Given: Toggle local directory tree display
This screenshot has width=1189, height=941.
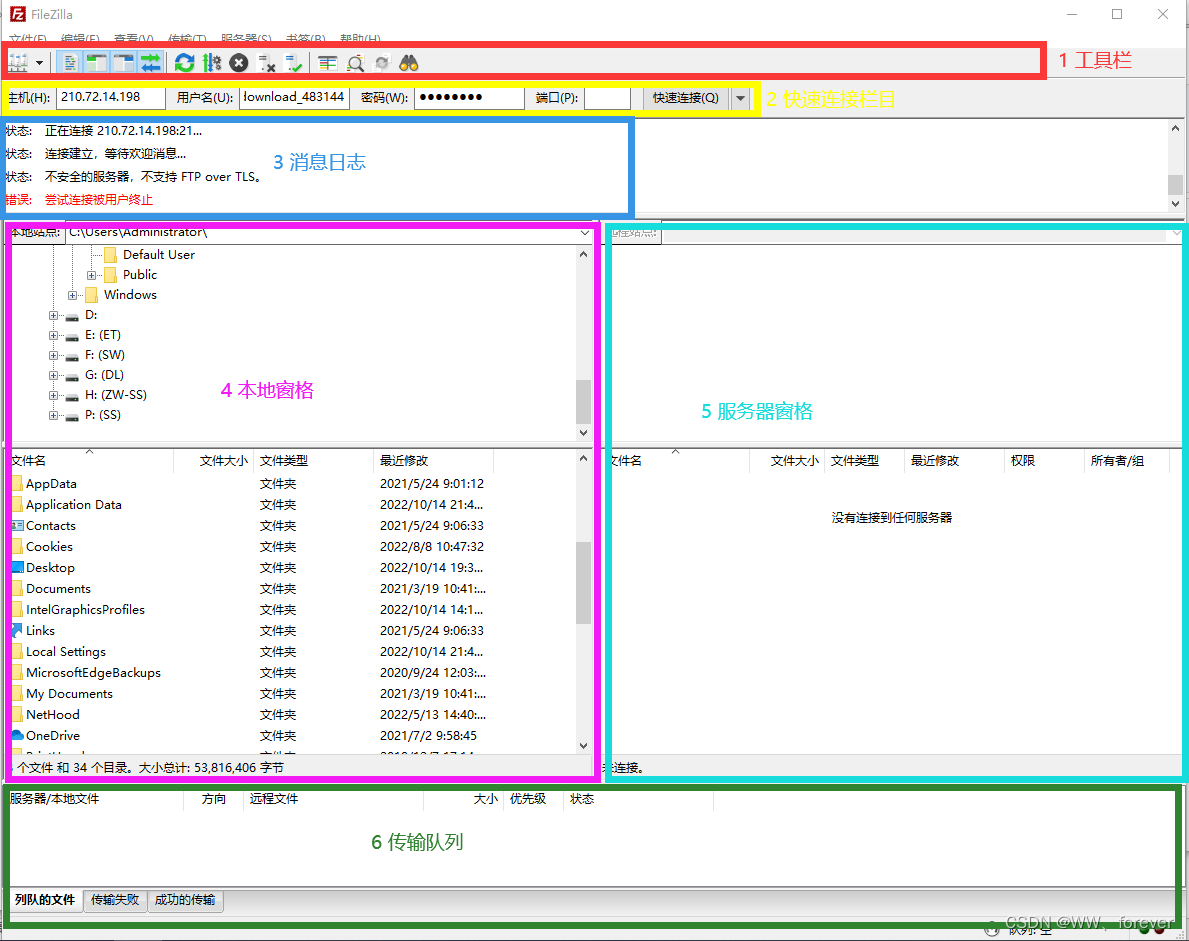Looking at the screenshot, I should pyautogui.click(x=96, y=62).
